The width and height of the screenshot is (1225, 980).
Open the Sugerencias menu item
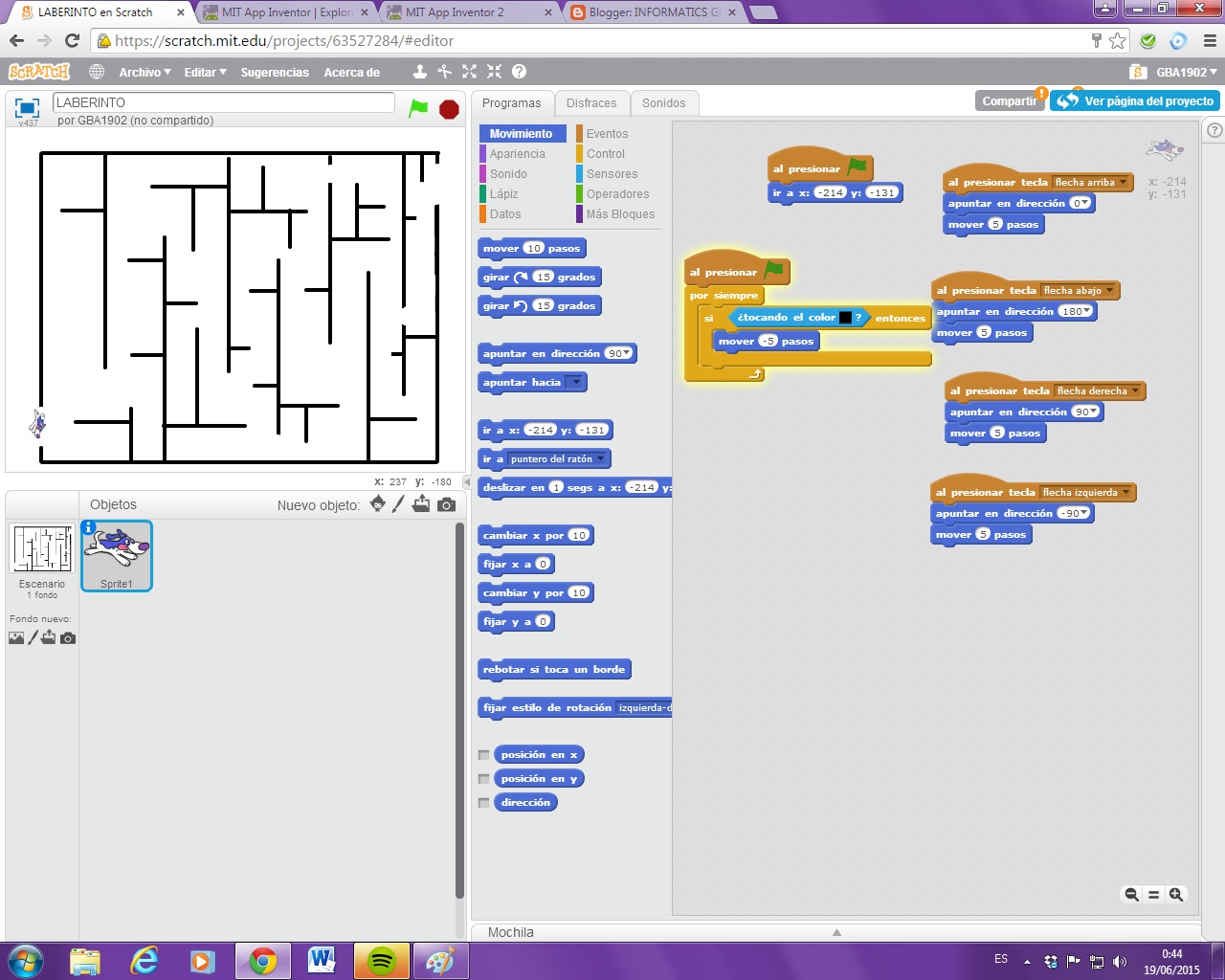(x=275, y=73)
